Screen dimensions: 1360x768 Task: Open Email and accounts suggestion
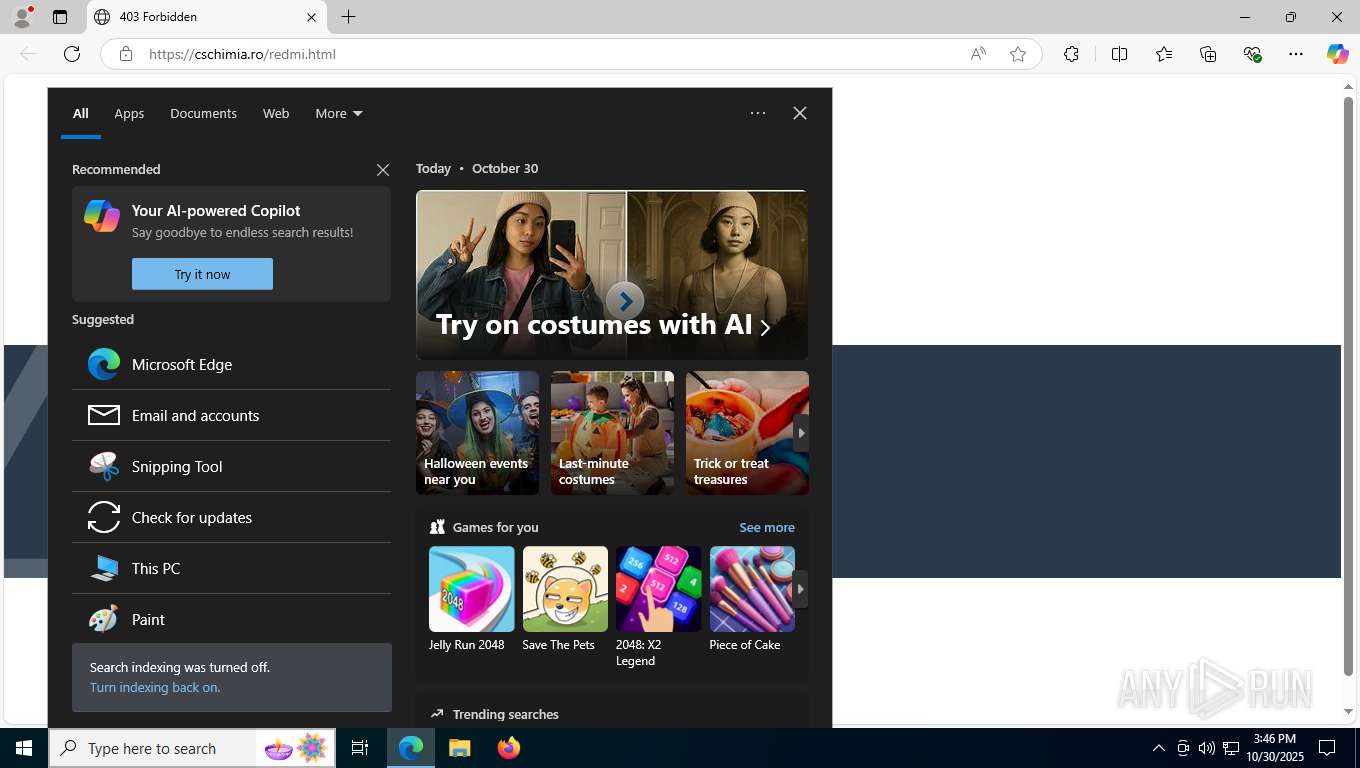231,415
